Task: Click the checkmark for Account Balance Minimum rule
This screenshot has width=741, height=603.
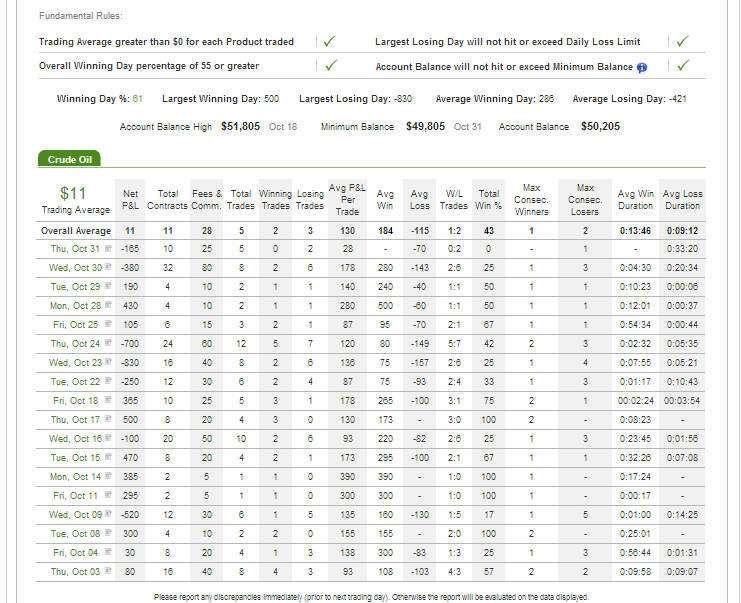Action: [683, 65]
